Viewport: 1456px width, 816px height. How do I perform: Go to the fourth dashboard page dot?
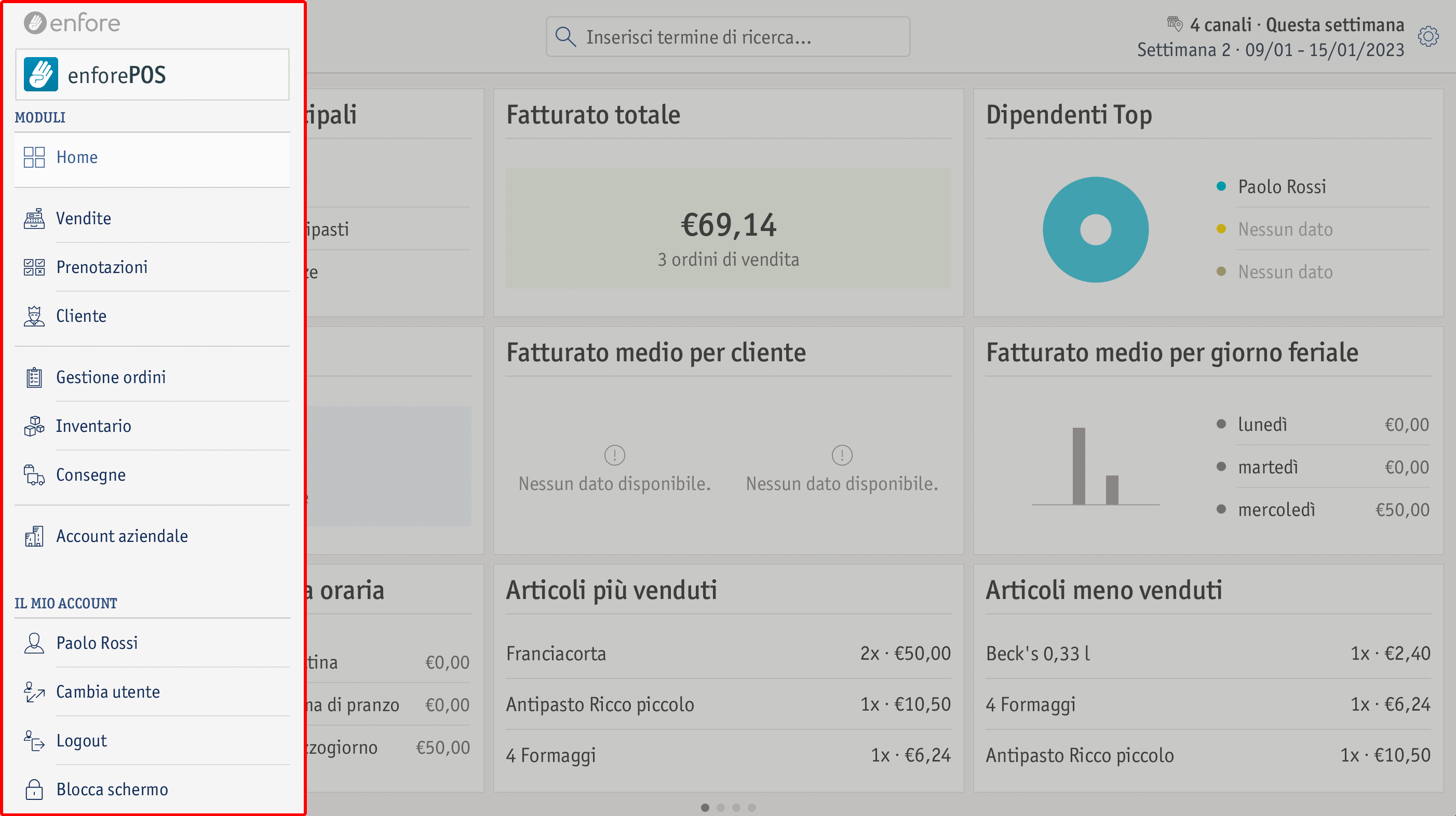pyautogui.click(x=752, y=808)
